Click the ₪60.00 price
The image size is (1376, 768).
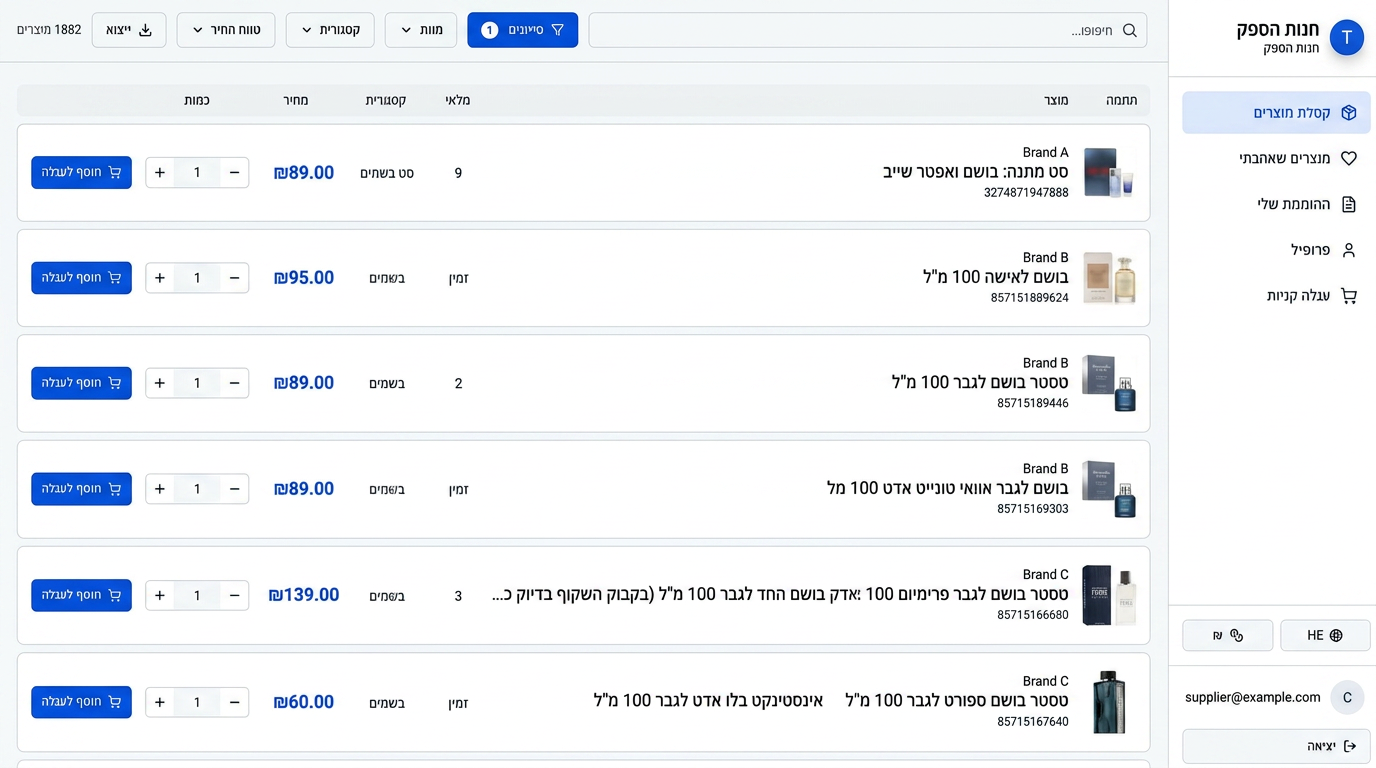[x=304, y=702]
